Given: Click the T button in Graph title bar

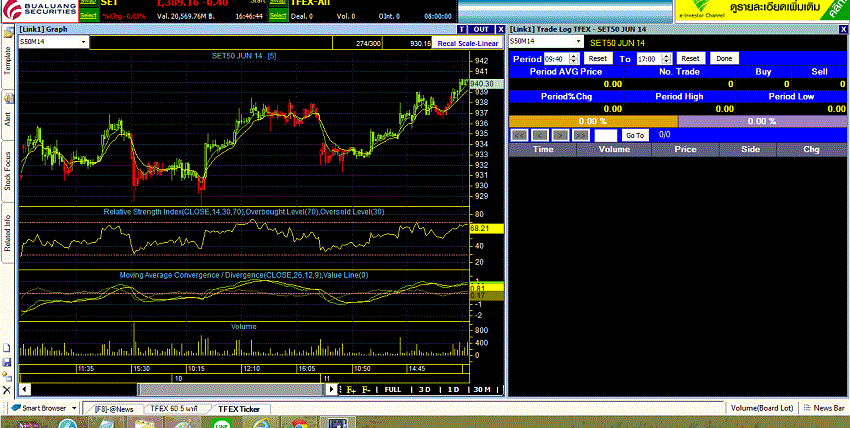Looking at the screenshot, I should 461,29.
